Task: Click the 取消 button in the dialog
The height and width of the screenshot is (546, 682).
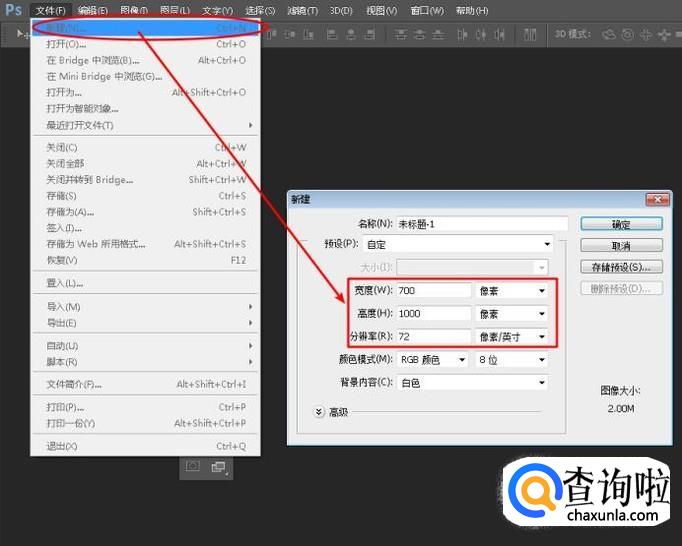Action: point(622,245)
